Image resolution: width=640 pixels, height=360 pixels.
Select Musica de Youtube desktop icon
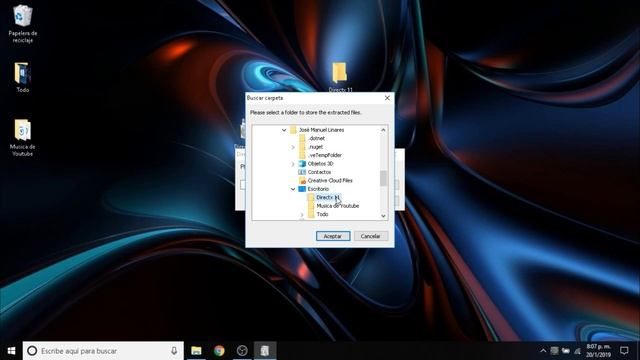(x=22, y=138)
